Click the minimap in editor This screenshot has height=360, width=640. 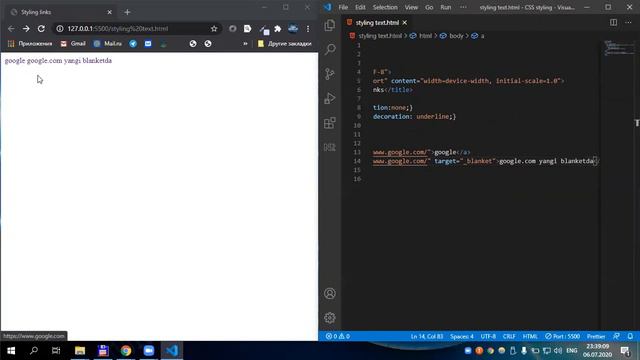coord(619,48)
